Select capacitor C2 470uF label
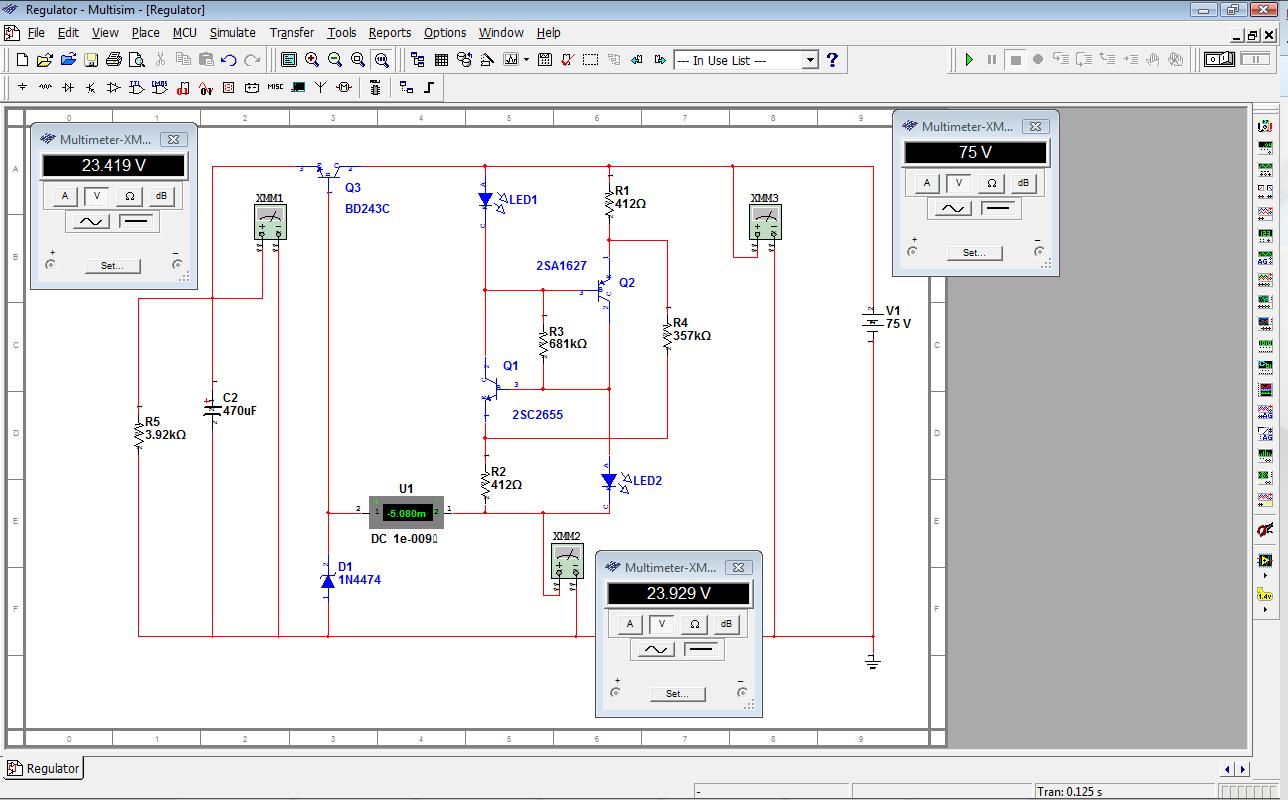The height and width of the screenshot is (800, 1288). 240,404
